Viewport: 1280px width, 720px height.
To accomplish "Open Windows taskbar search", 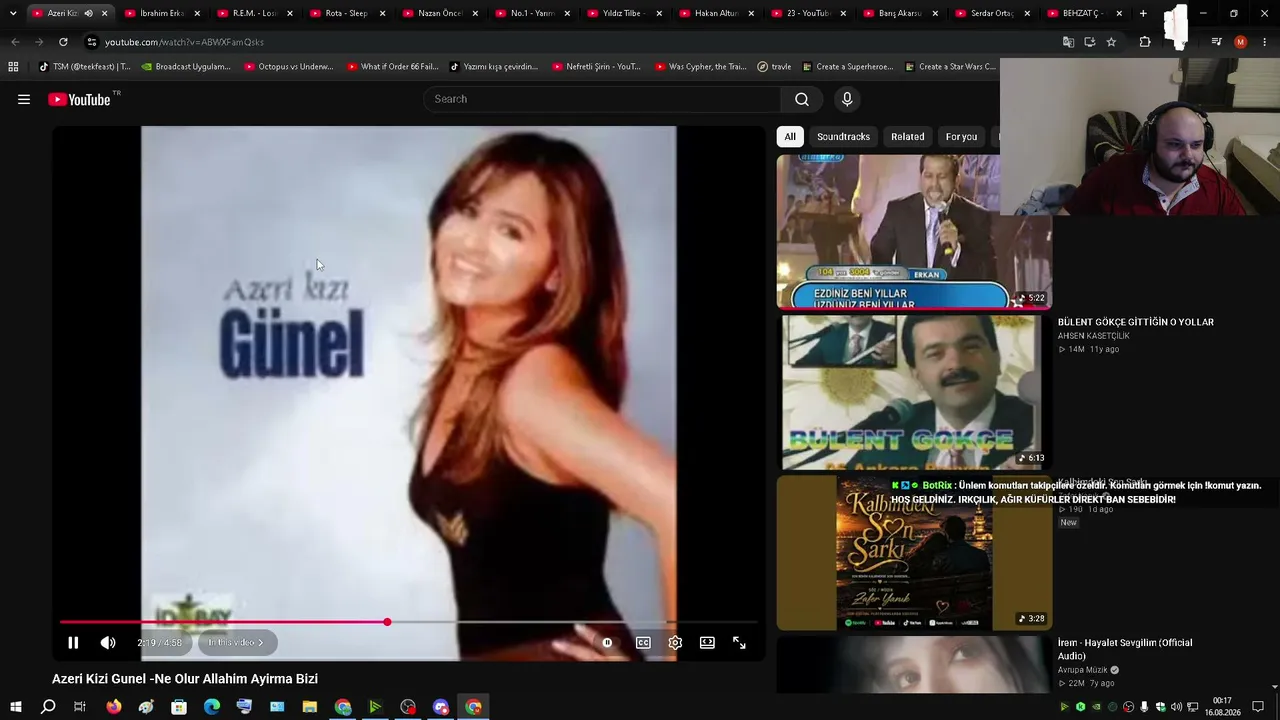I will 48,707.
